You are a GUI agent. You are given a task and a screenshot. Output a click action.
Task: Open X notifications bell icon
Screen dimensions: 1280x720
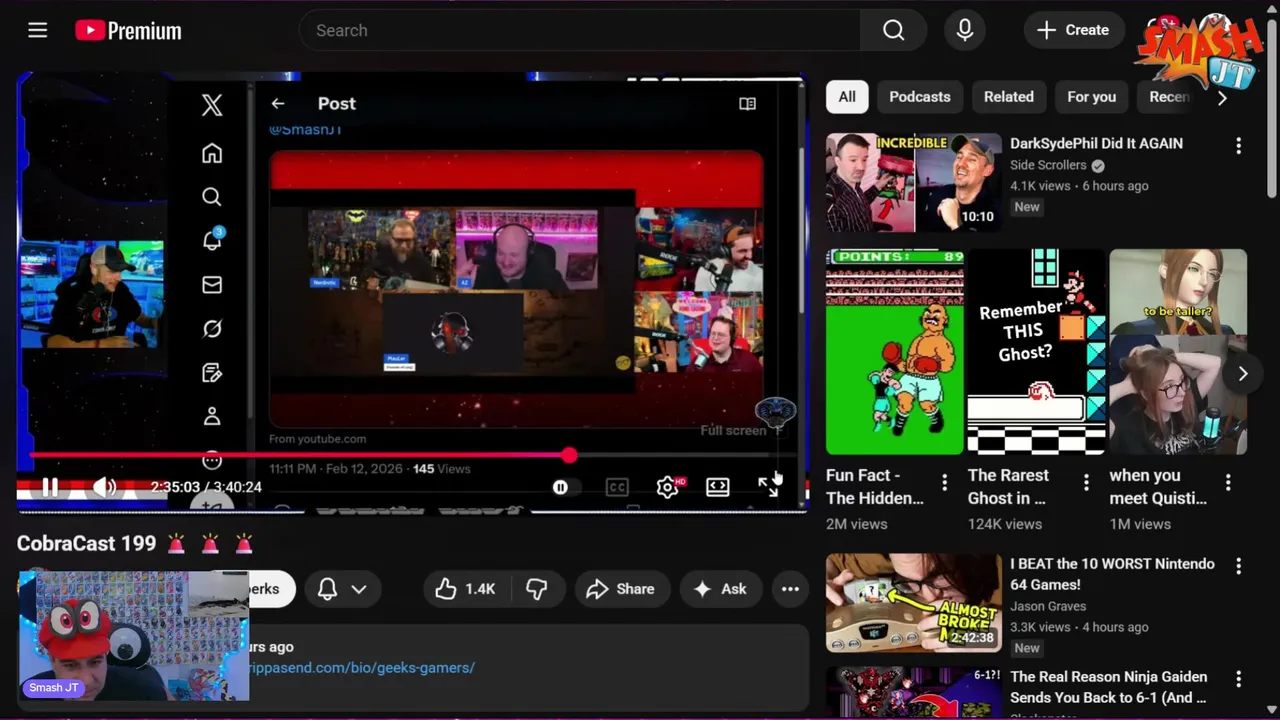tap(212, 240)
